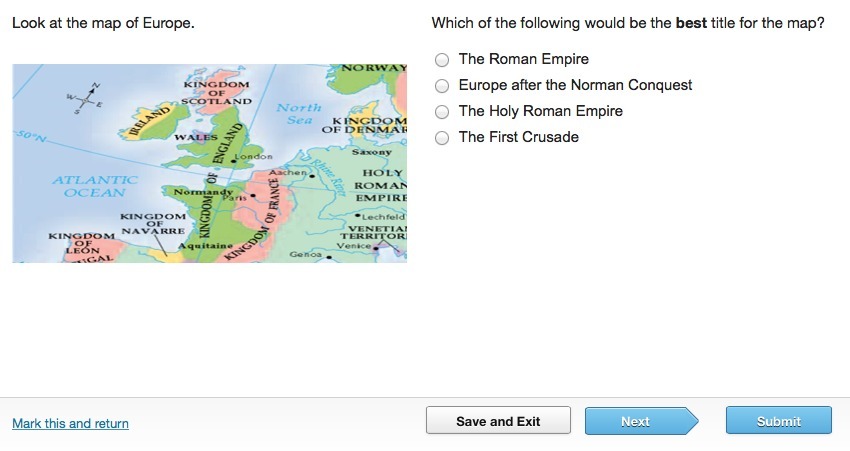Click the Atlantic Ocean label on map
This screenshot has width=850, height=451.
(95, 186)
